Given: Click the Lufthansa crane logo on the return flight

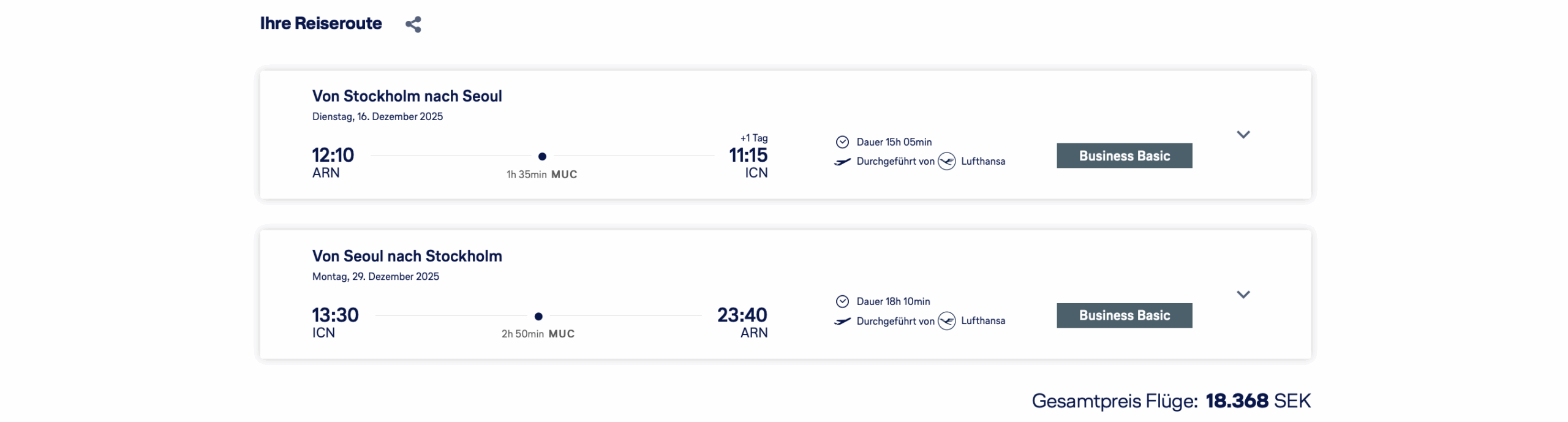Looking at the screenshot, I should (x=946, y=320).
